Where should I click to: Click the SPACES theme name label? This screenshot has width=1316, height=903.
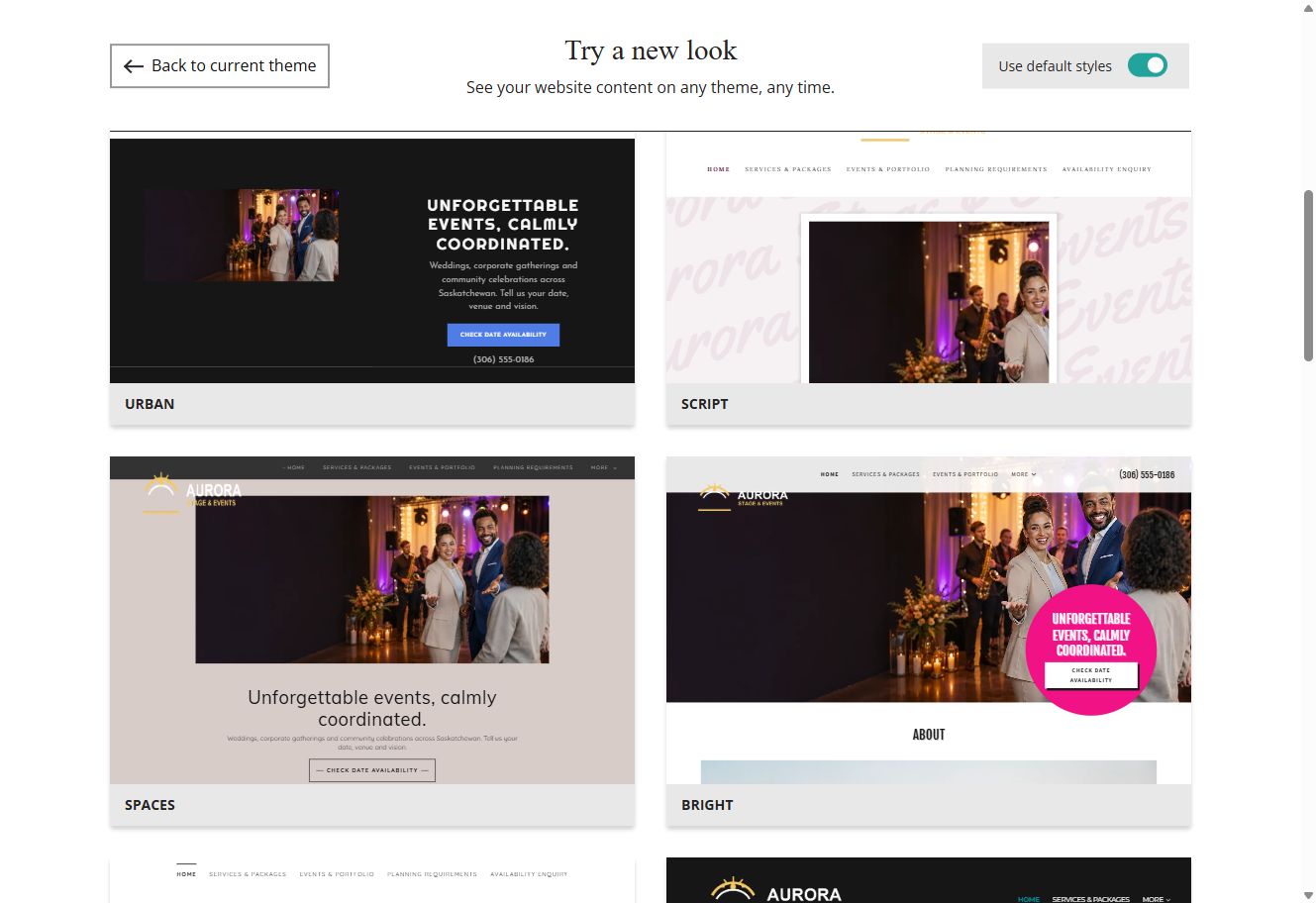pos(150,805)
